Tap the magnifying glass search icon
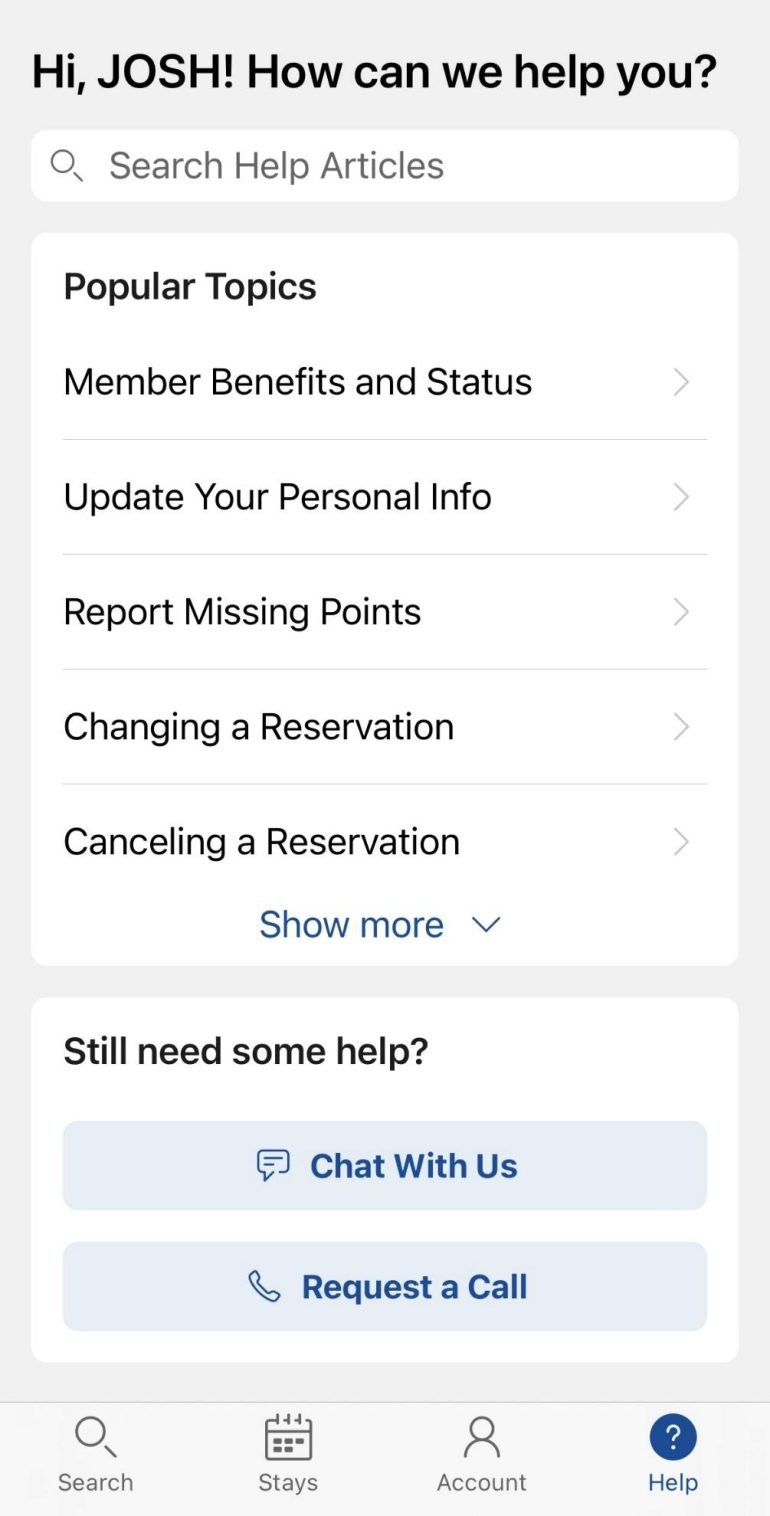Screen dimensions: 770x1516 [x=66, y=165]
